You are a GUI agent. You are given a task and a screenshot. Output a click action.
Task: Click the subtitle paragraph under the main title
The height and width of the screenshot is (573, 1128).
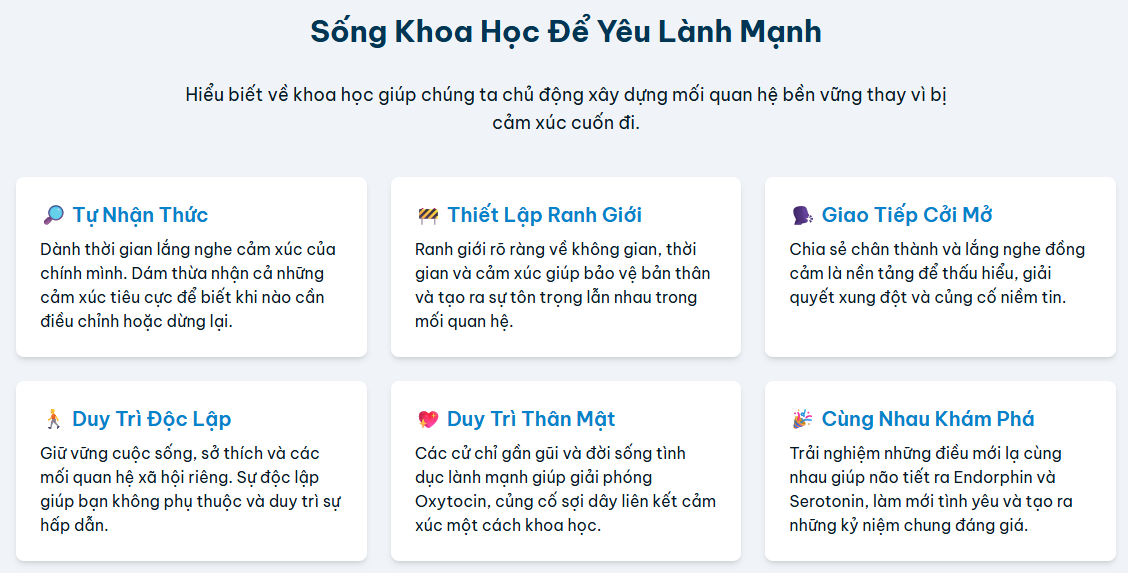click(x=565, y=109)
